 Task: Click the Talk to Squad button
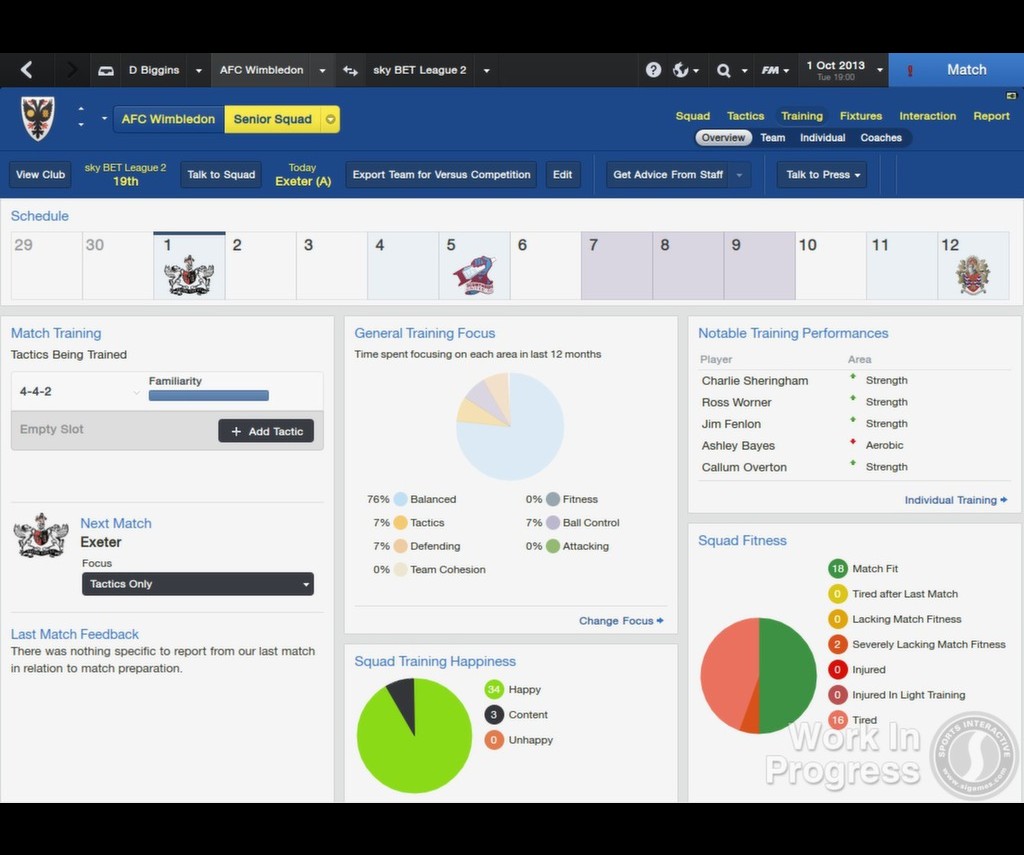tap(221, 174)
